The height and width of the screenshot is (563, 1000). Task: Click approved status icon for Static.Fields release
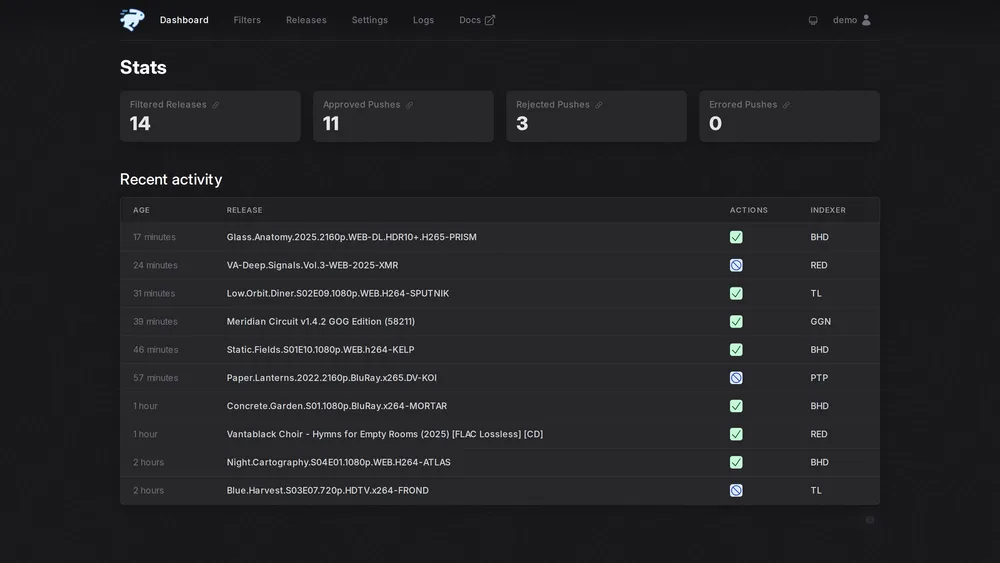(x=736, y=349)
